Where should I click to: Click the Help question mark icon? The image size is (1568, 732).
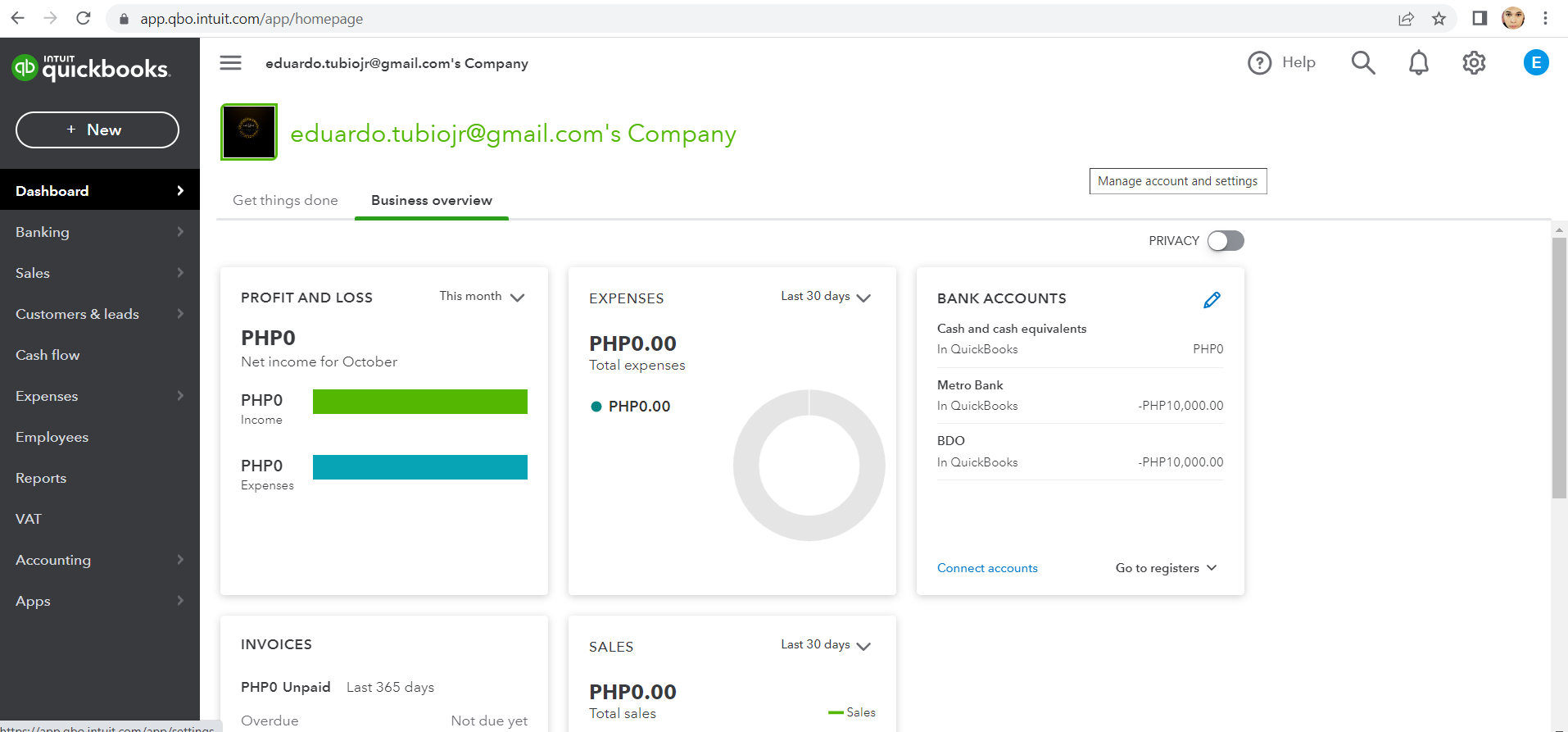1259,62
